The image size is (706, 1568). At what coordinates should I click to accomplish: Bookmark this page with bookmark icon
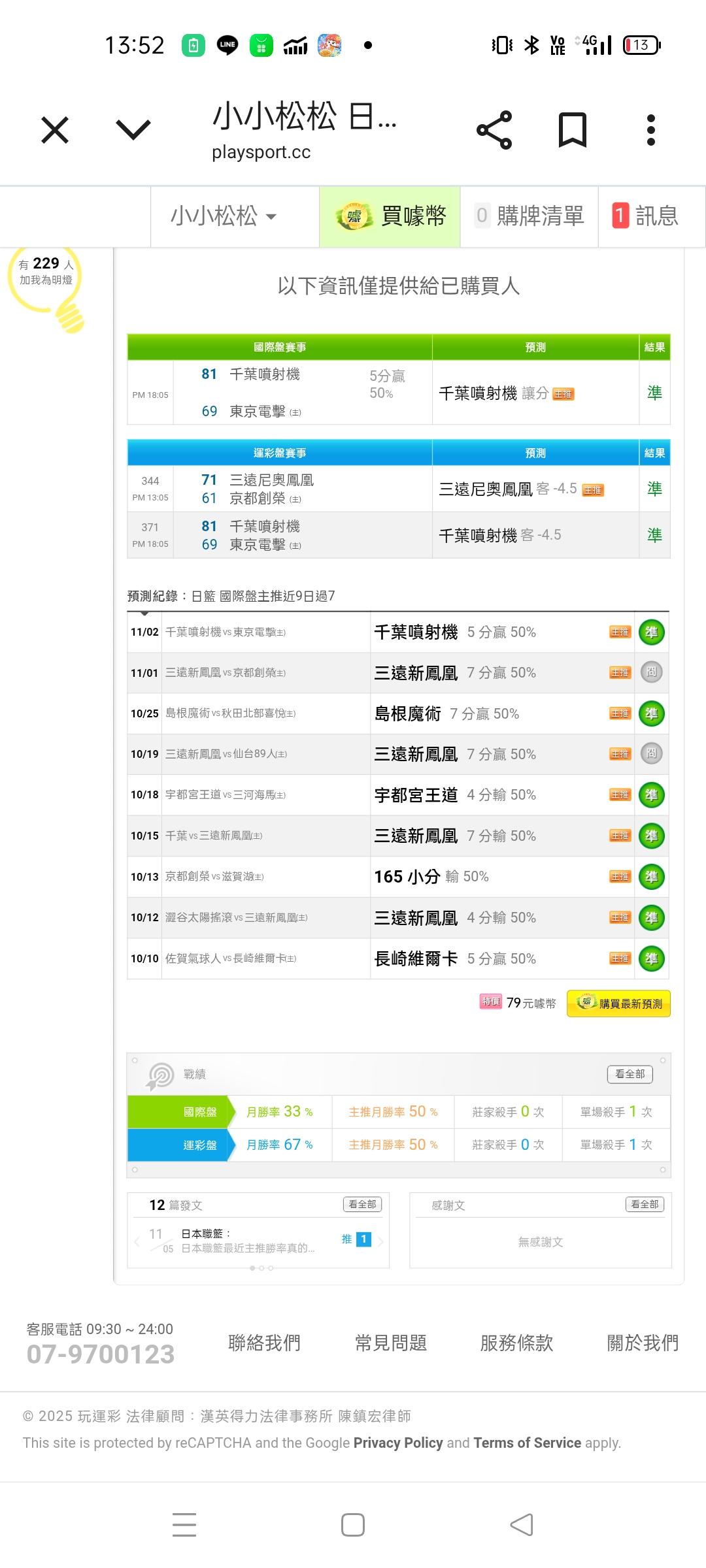[x=572, y=130]
